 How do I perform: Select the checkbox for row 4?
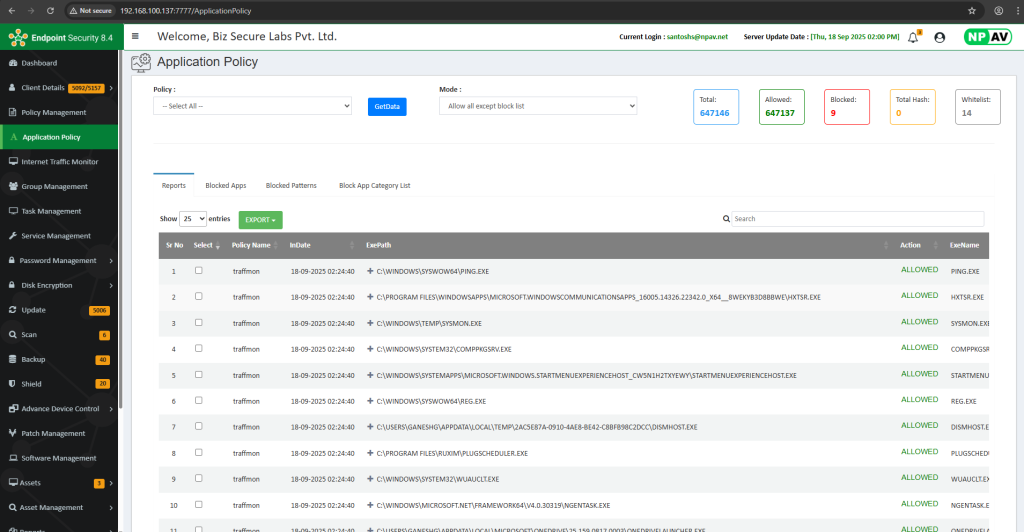199,349
